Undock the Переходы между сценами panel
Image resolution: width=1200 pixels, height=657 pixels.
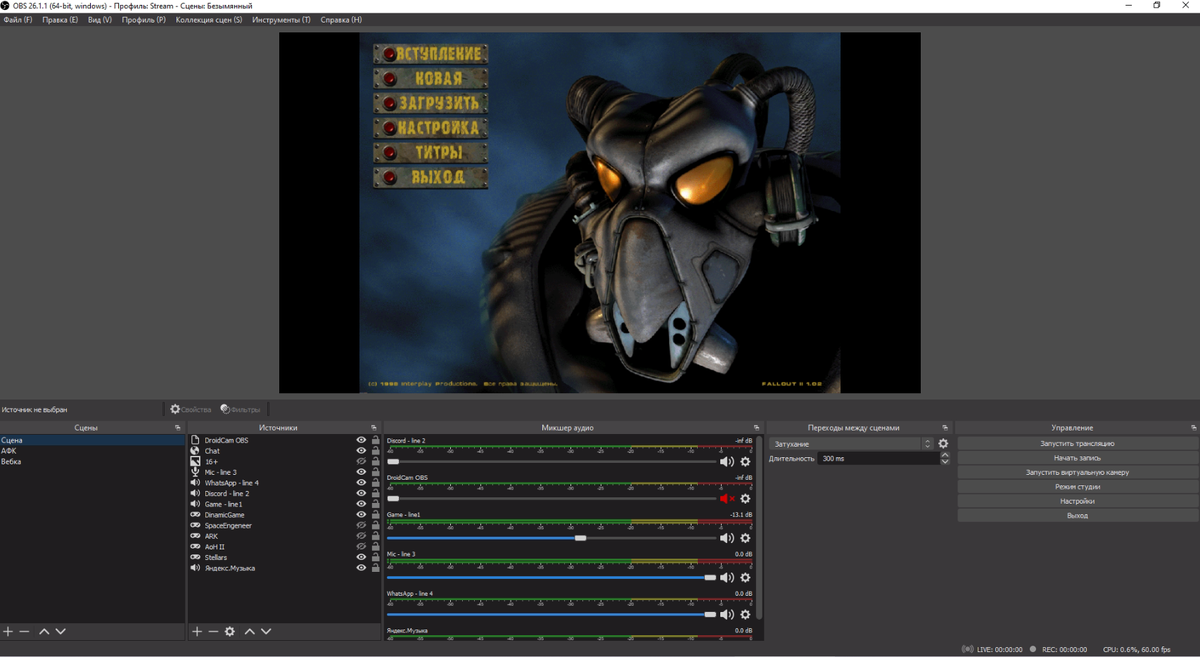pyautogui.click(x=945, y=428)
